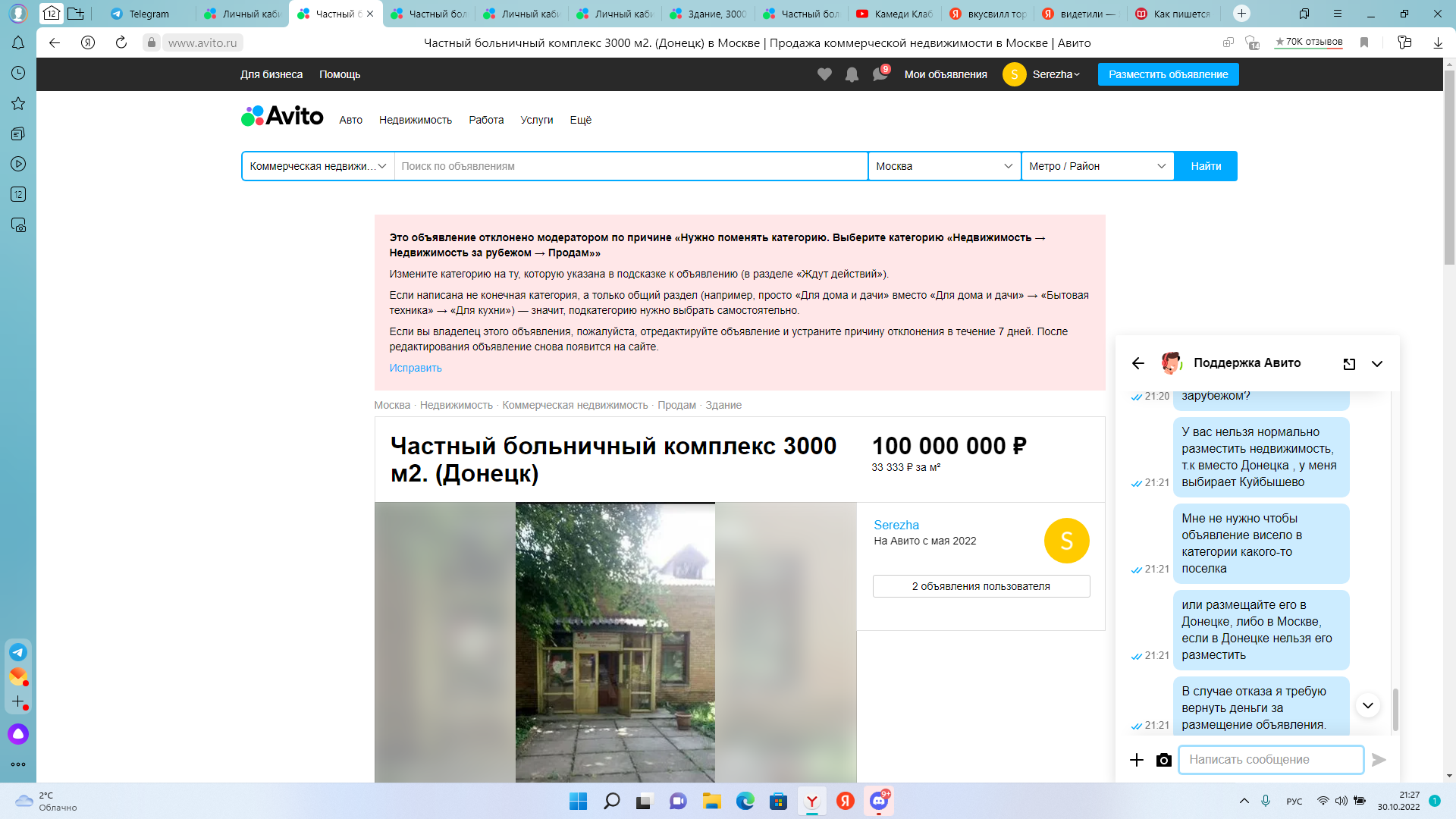Switch to the Камеди Клаб tab
The height and width of the screenshot is (819, 1456).
(x=895, y=14)
